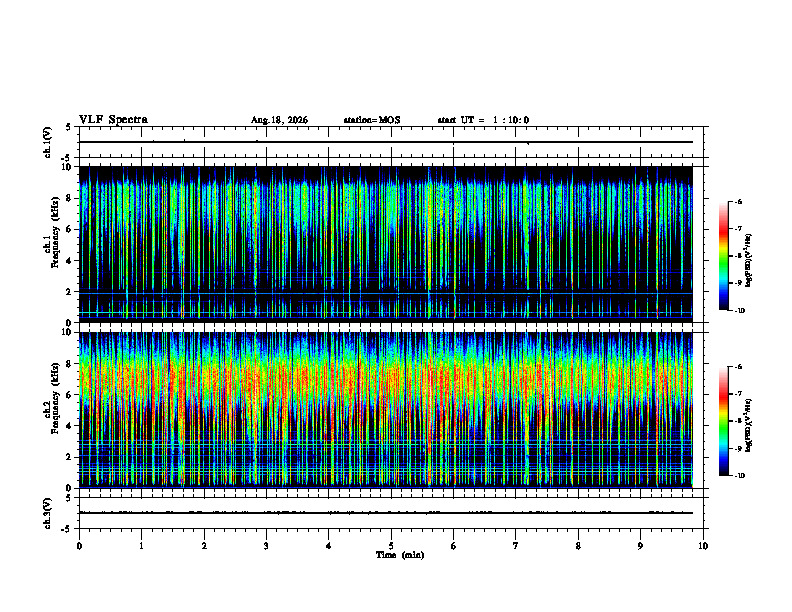
Task: Click the ch.1 spectrogram color bar
Action: (723, 256)
